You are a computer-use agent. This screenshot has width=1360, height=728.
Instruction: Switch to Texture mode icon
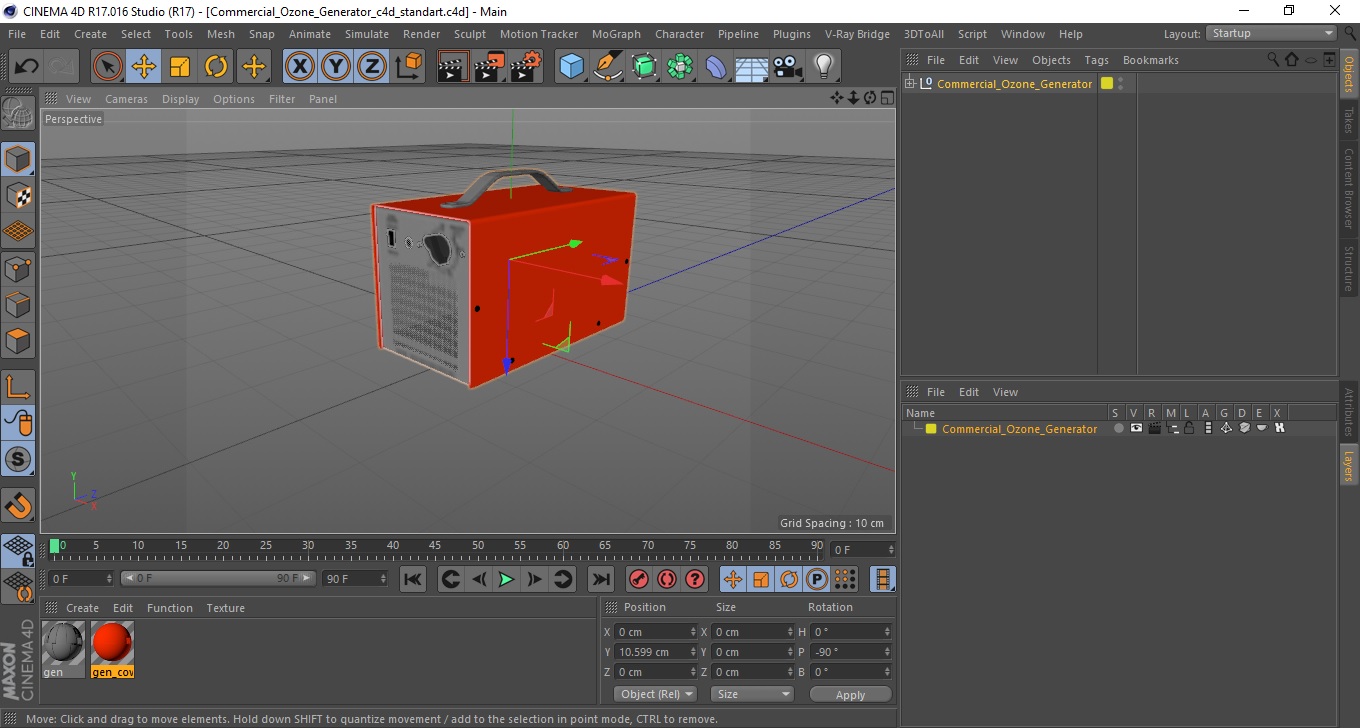(18, 195)
